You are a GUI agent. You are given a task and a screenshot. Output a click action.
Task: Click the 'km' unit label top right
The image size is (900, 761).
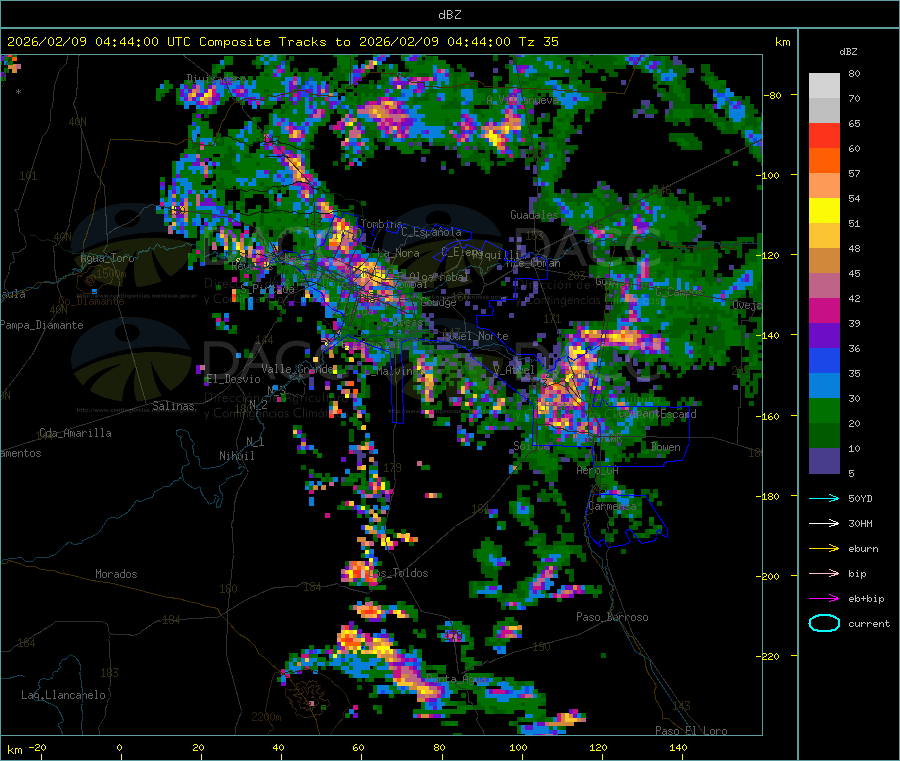[x=782, y=42]
